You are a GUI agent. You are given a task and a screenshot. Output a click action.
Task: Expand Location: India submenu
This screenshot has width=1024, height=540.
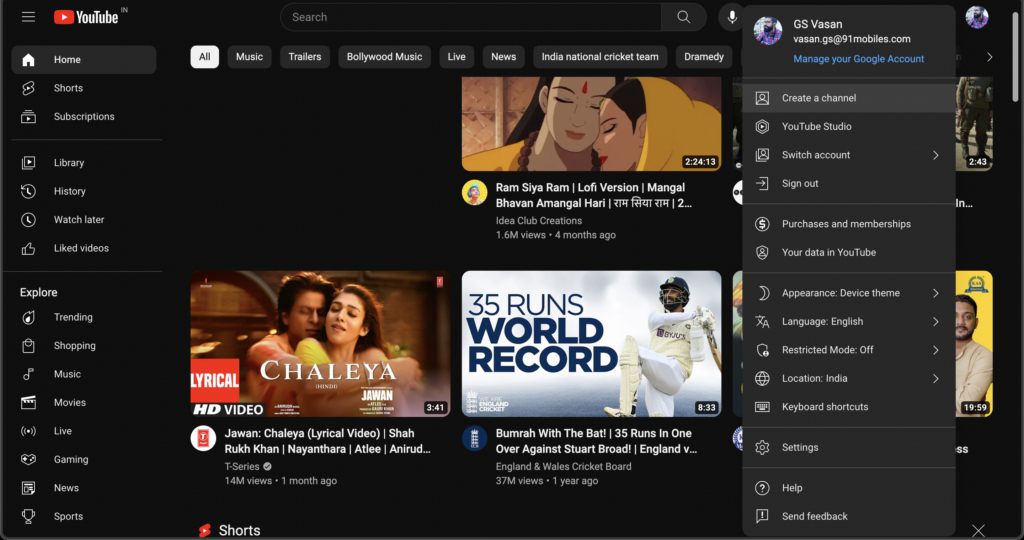pos(936,378)
